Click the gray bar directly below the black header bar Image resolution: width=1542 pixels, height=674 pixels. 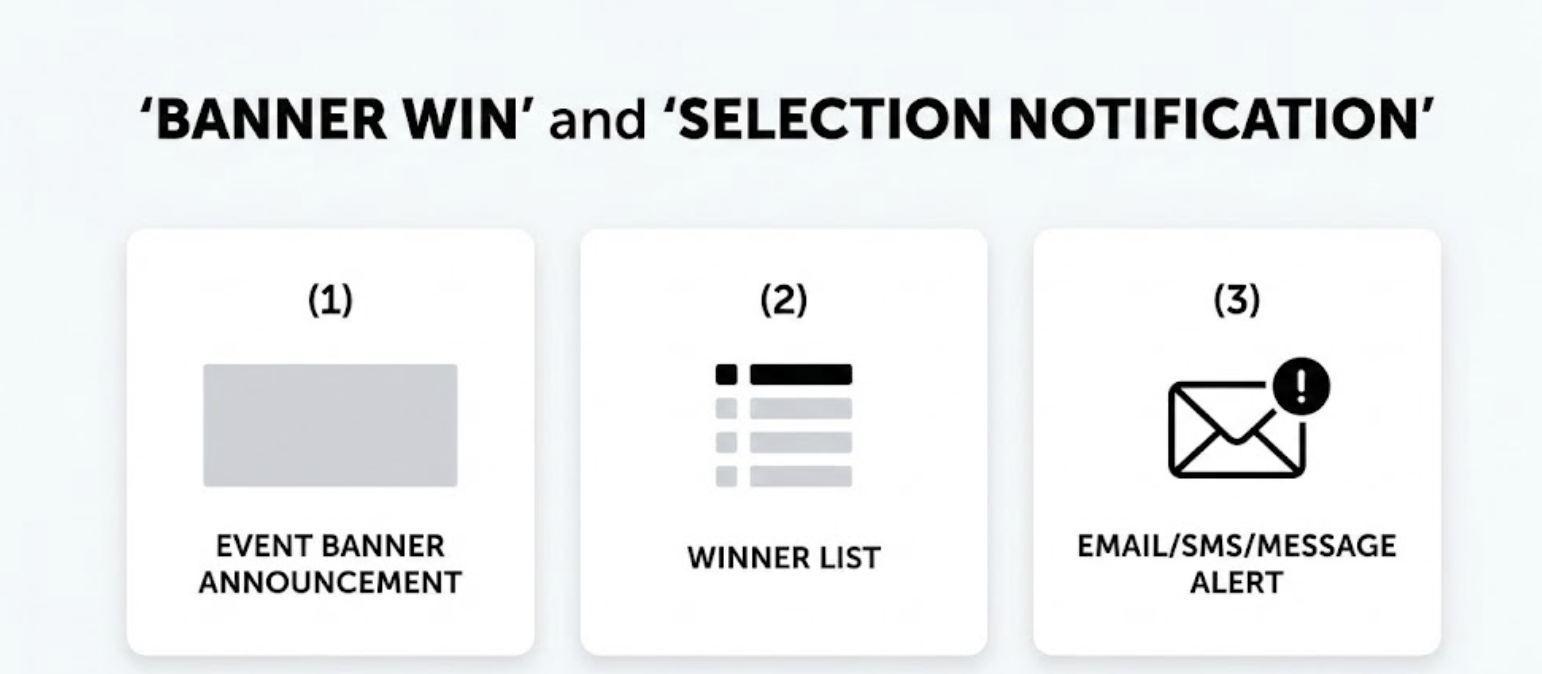click(x=800, y=408)
